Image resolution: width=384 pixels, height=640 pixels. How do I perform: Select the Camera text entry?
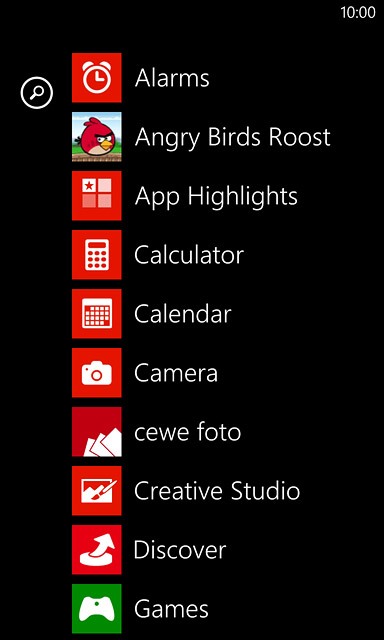coord(176,373)
